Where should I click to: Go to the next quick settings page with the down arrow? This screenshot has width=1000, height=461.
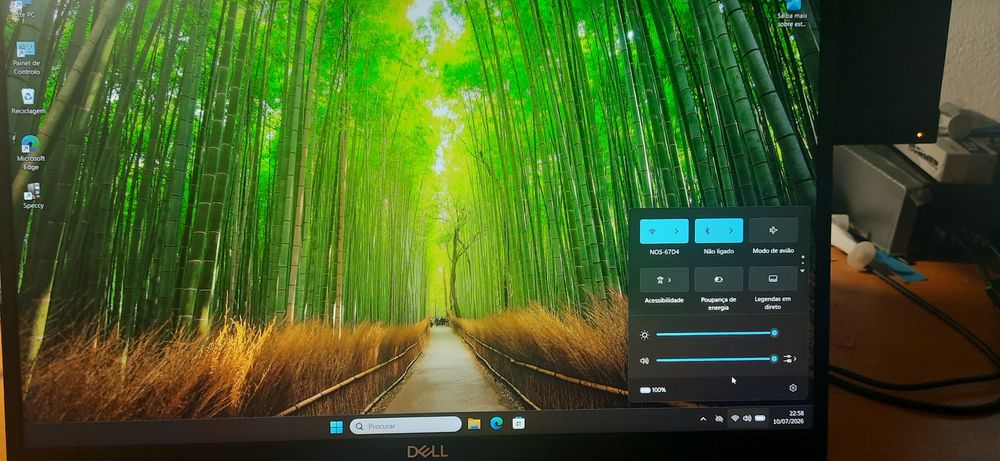point(802,271)
